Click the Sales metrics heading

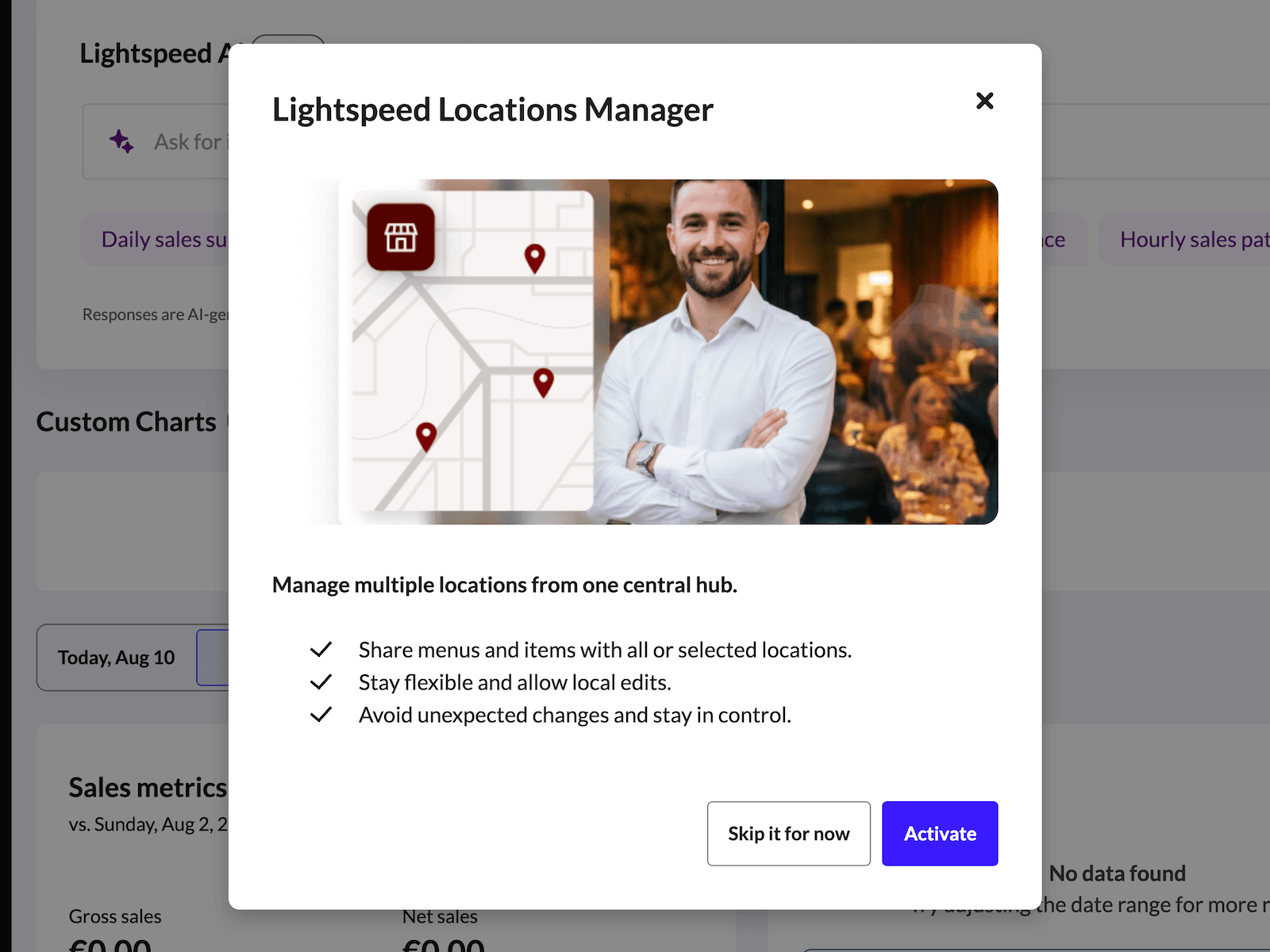coord(148,787)
